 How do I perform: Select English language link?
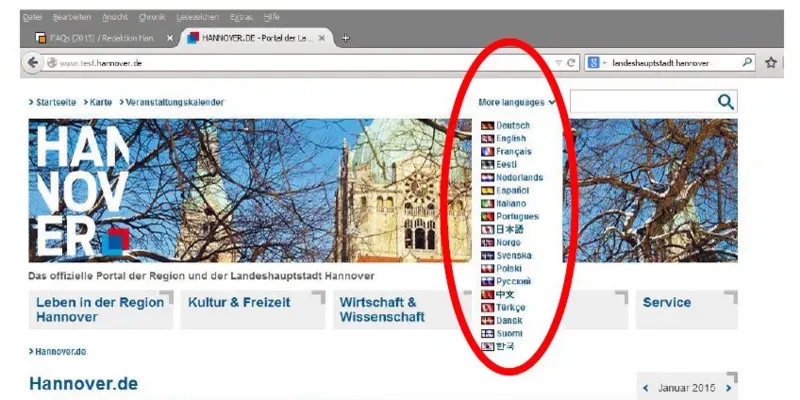pos(511,139)
